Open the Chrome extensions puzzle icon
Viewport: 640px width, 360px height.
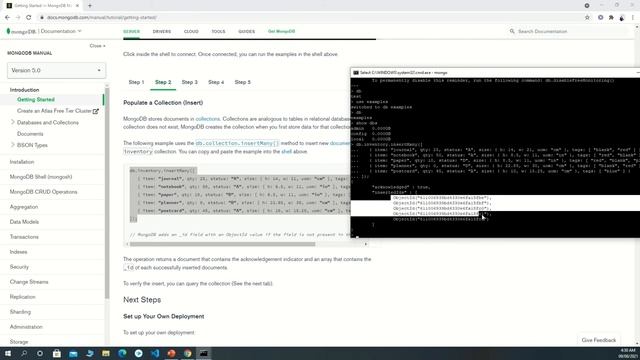coord(611,18)
